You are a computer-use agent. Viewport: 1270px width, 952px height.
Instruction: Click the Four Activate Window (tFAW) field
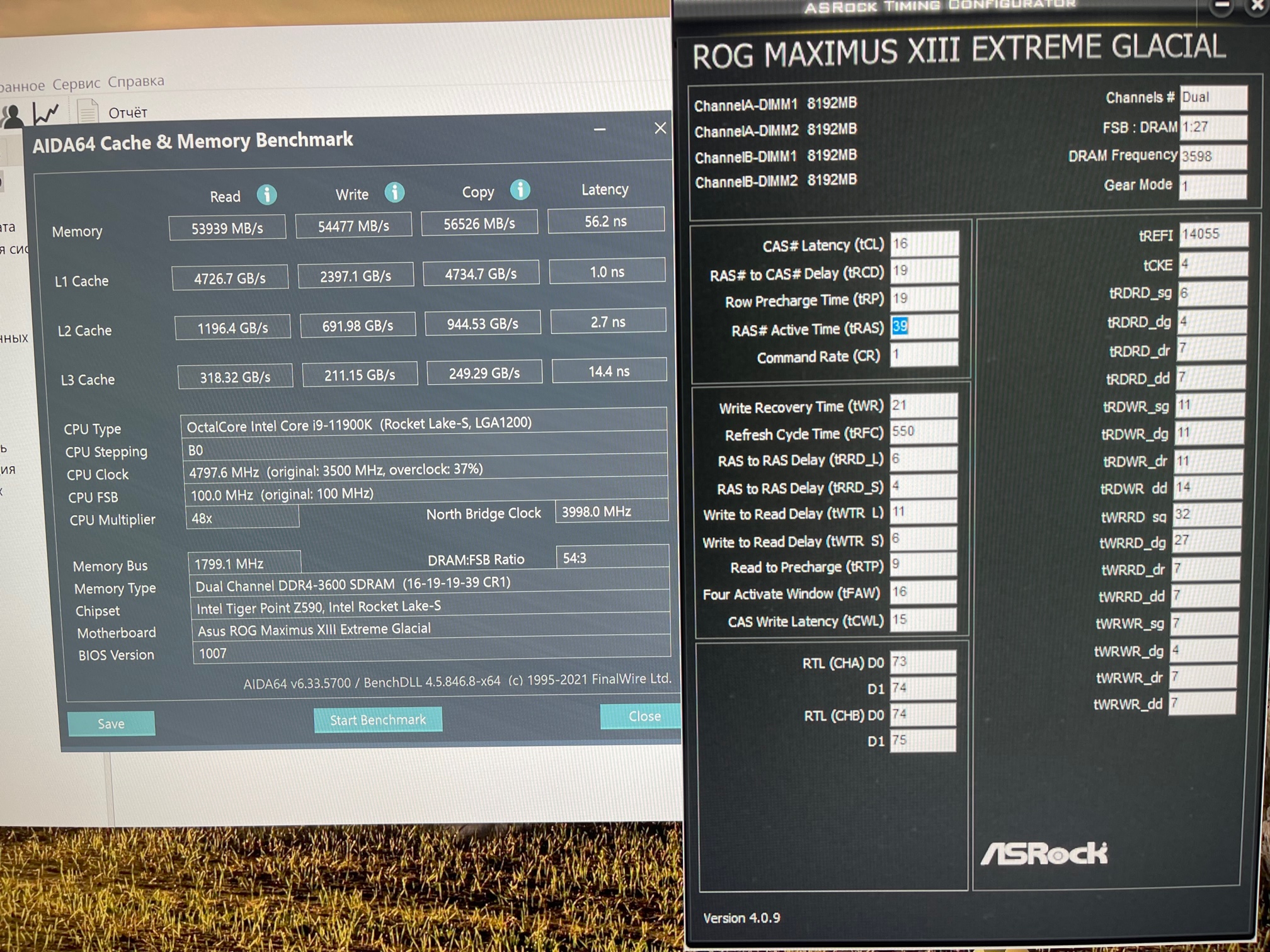coord(923,592)
